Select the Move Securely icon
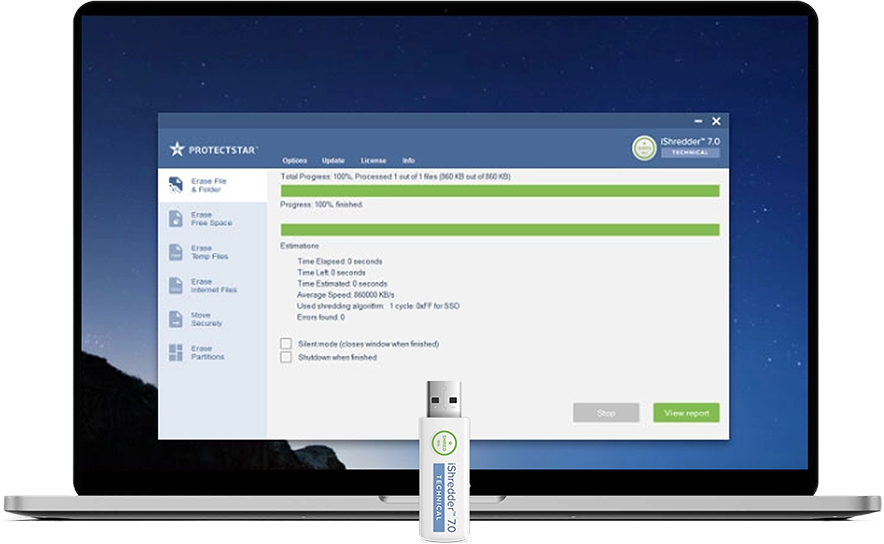This screenshot has height=544, width=884. tap(175, 319)
